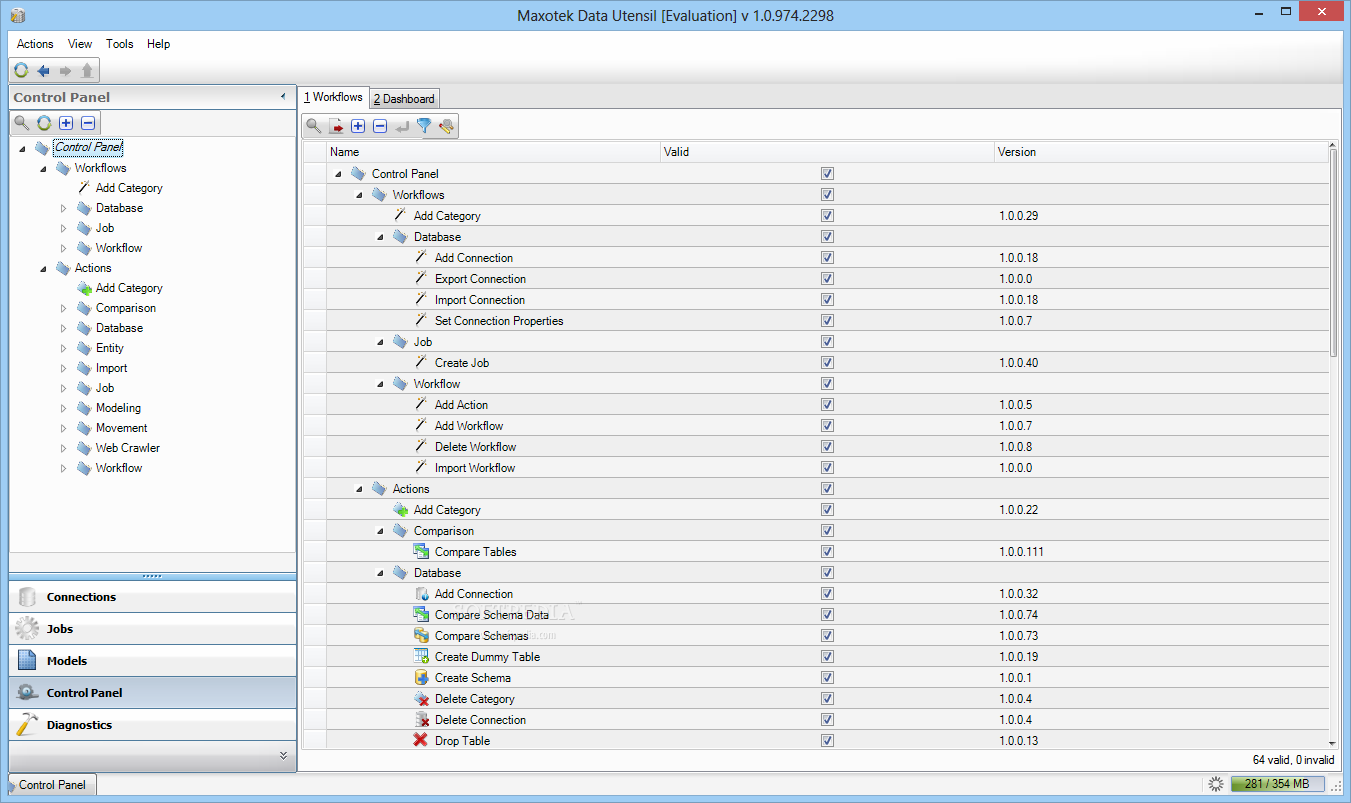Viewport: 1351px width, 803px height.
Task: Open the navigation pane overflow chevron
Action: [283, 755]
